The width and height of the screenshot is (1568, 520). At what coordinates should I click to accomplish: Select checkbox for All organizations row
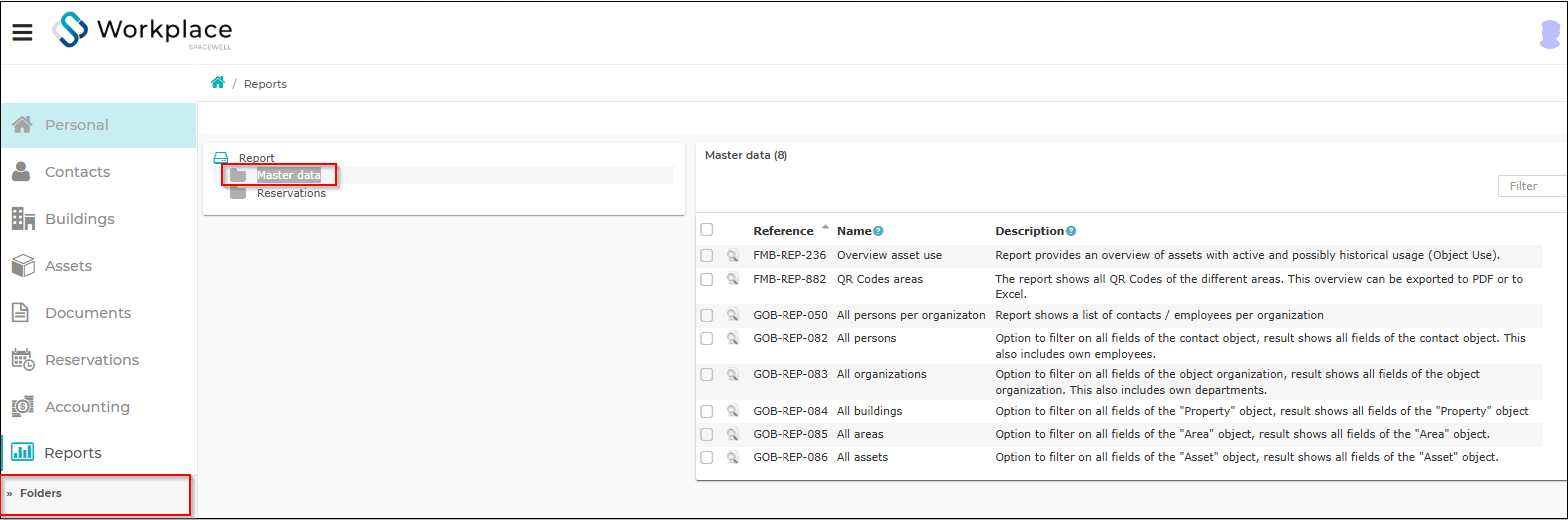pyautogui.click(x=707, y=375)
